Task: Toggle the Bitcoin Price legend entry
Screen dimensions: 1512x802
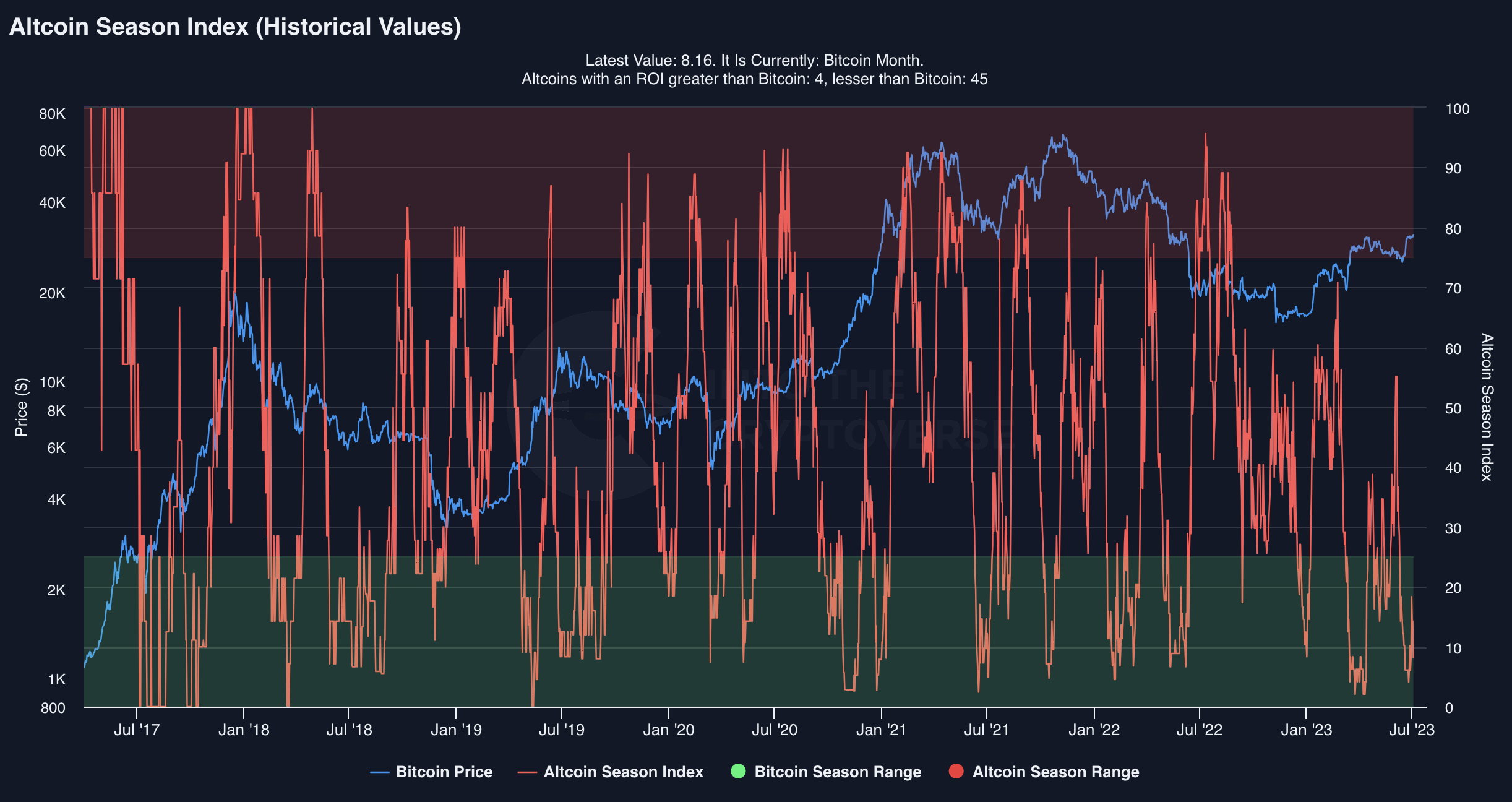Action: click(444, 772)
